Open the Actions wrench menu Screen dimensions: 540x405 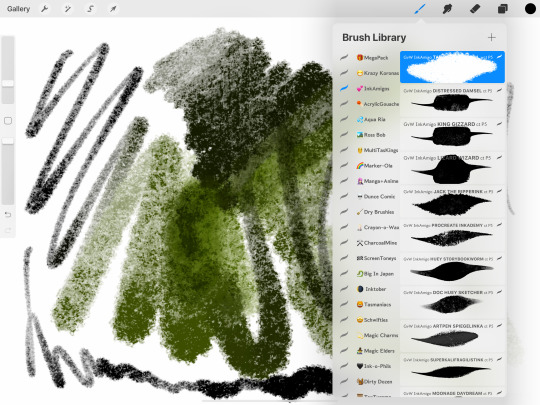[44, 9]
